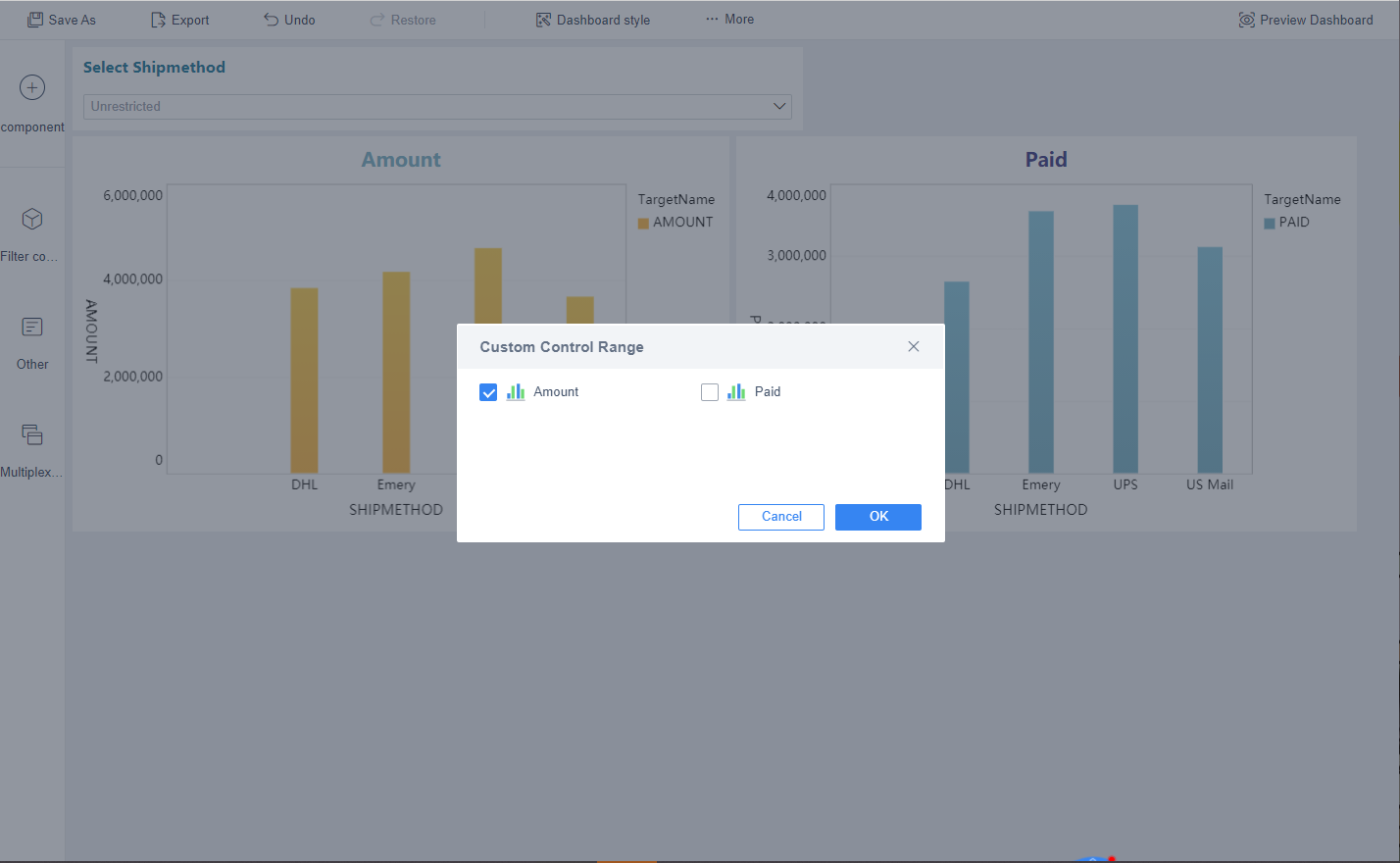The width and height of the screenshot is (1400, 863).
Task: Open Dashboard style settings
Action: (593, 20)
